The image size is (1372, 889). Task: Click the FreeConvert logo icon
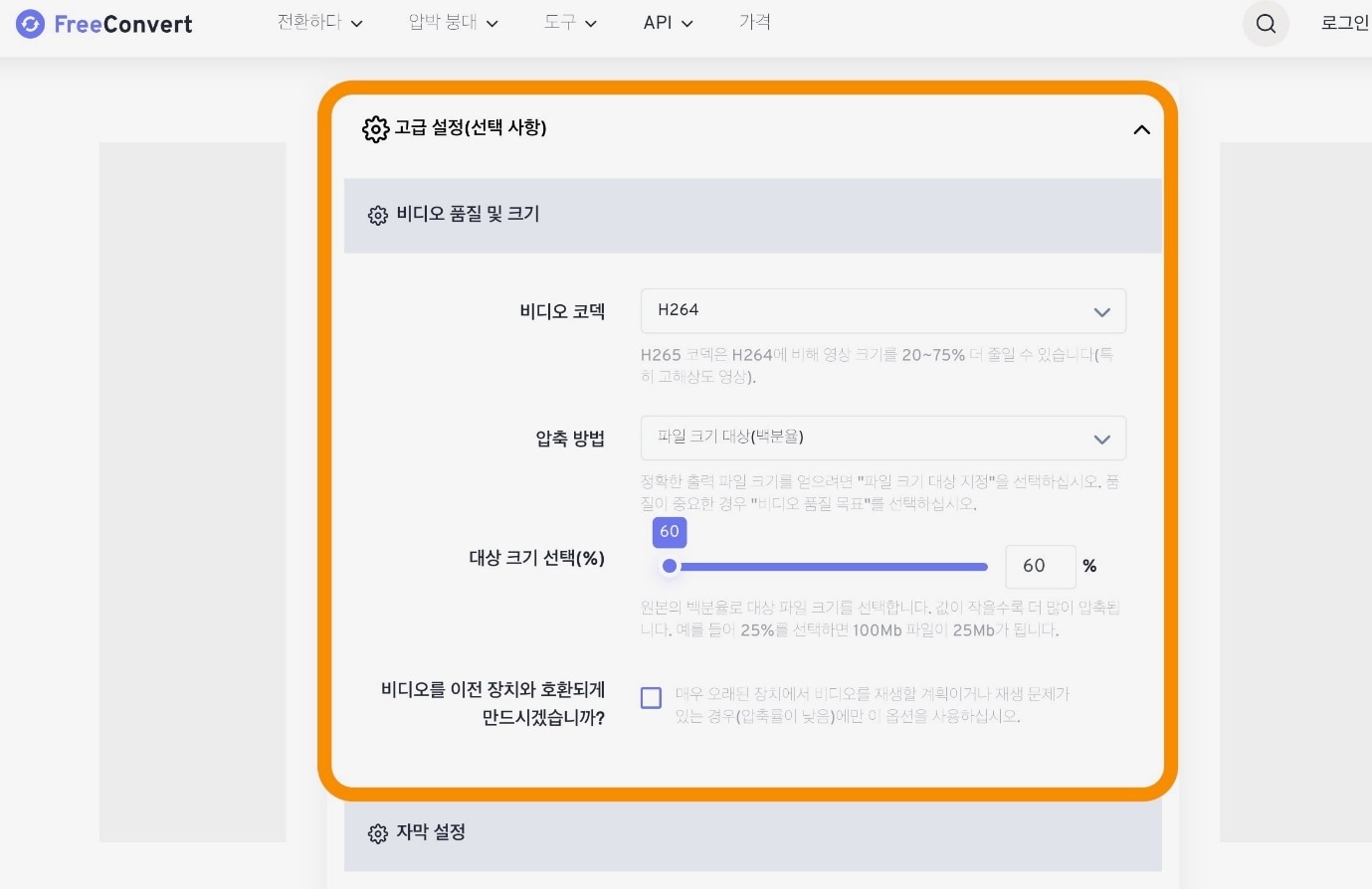[31, 24]
